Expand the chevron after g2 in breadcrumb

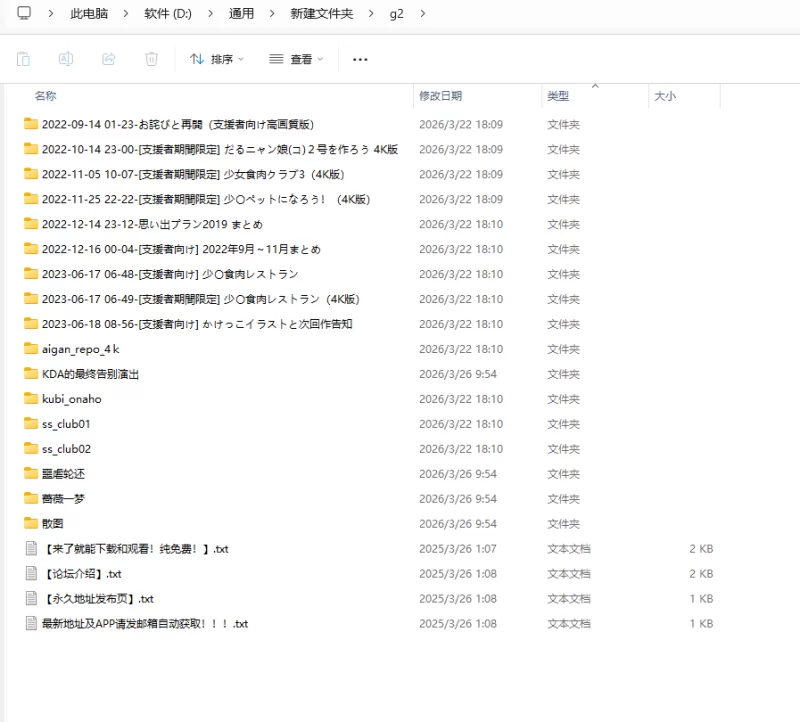tap(422, 14)
